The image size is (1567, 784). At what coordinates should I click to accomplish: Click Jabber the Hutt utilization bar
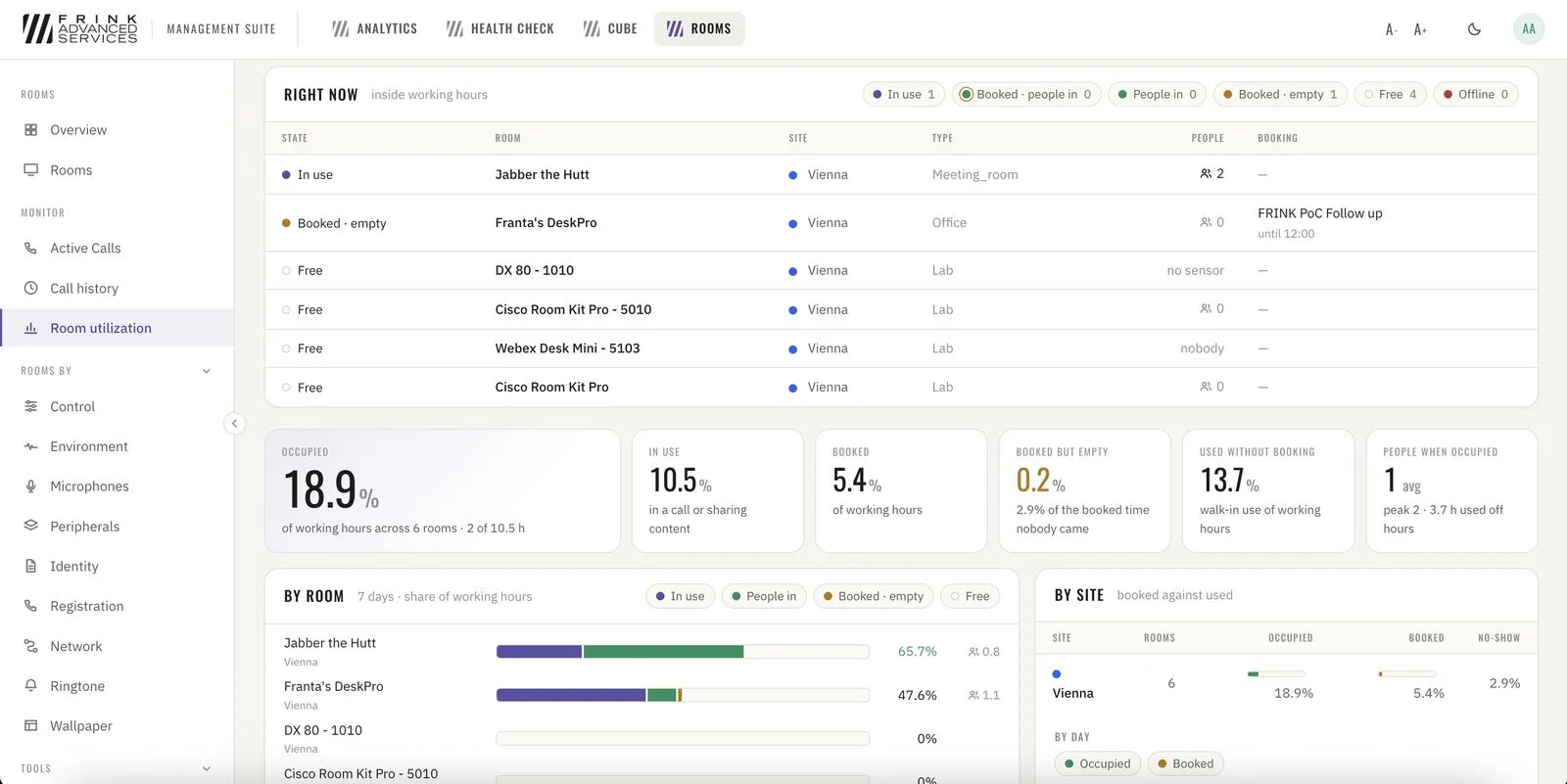tap(683, 652)
